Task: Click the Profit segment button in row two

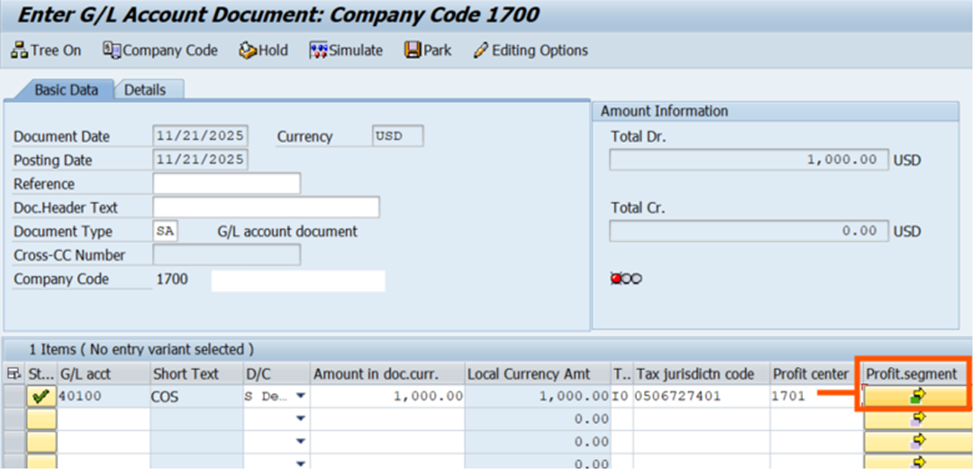Action: tap(917, 418)
